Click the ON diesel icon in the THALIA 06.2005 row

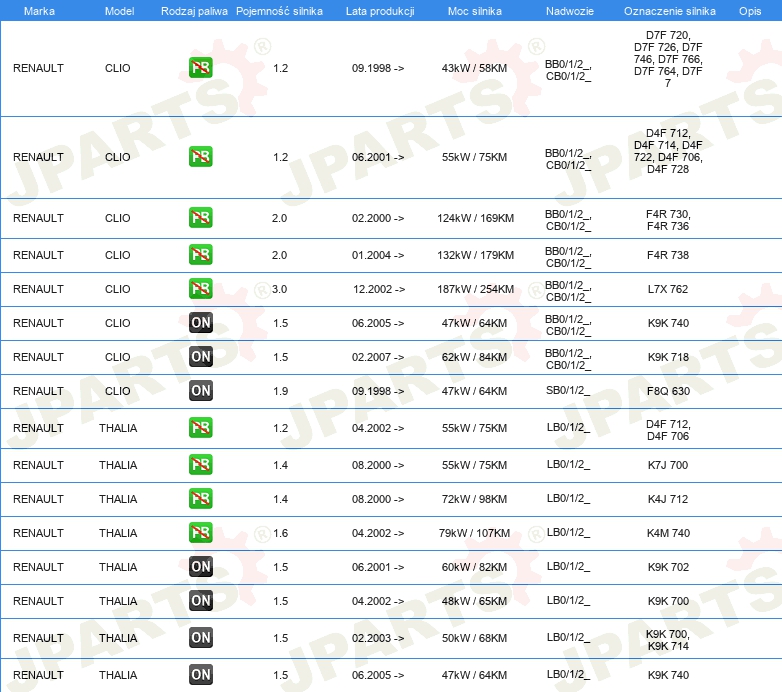tap(200, 674)
